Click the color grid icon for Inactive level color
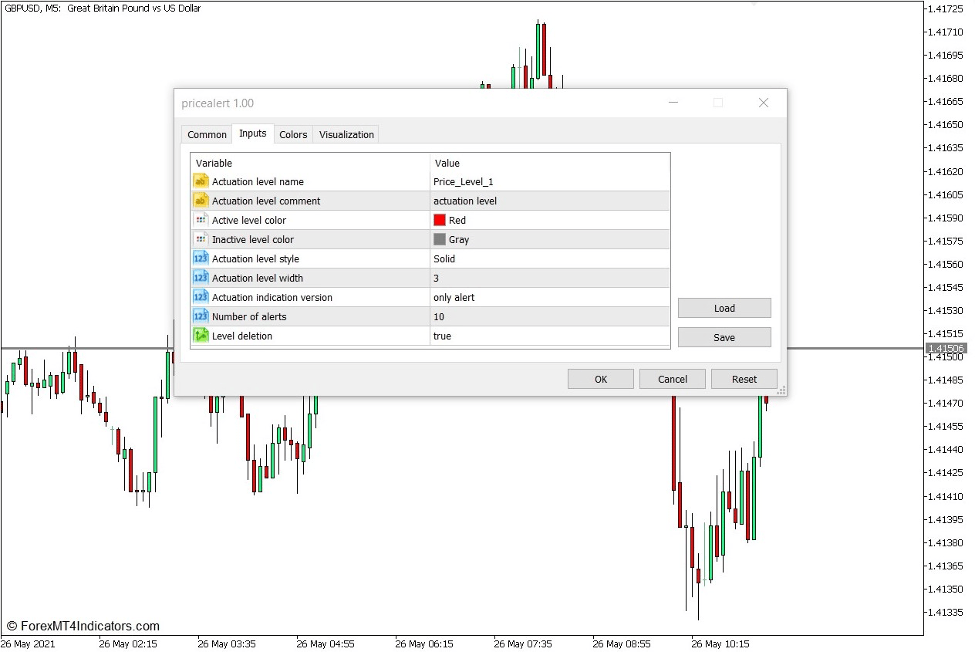The image size is (977, 652). pyautogui.click(x=200, y=239)
